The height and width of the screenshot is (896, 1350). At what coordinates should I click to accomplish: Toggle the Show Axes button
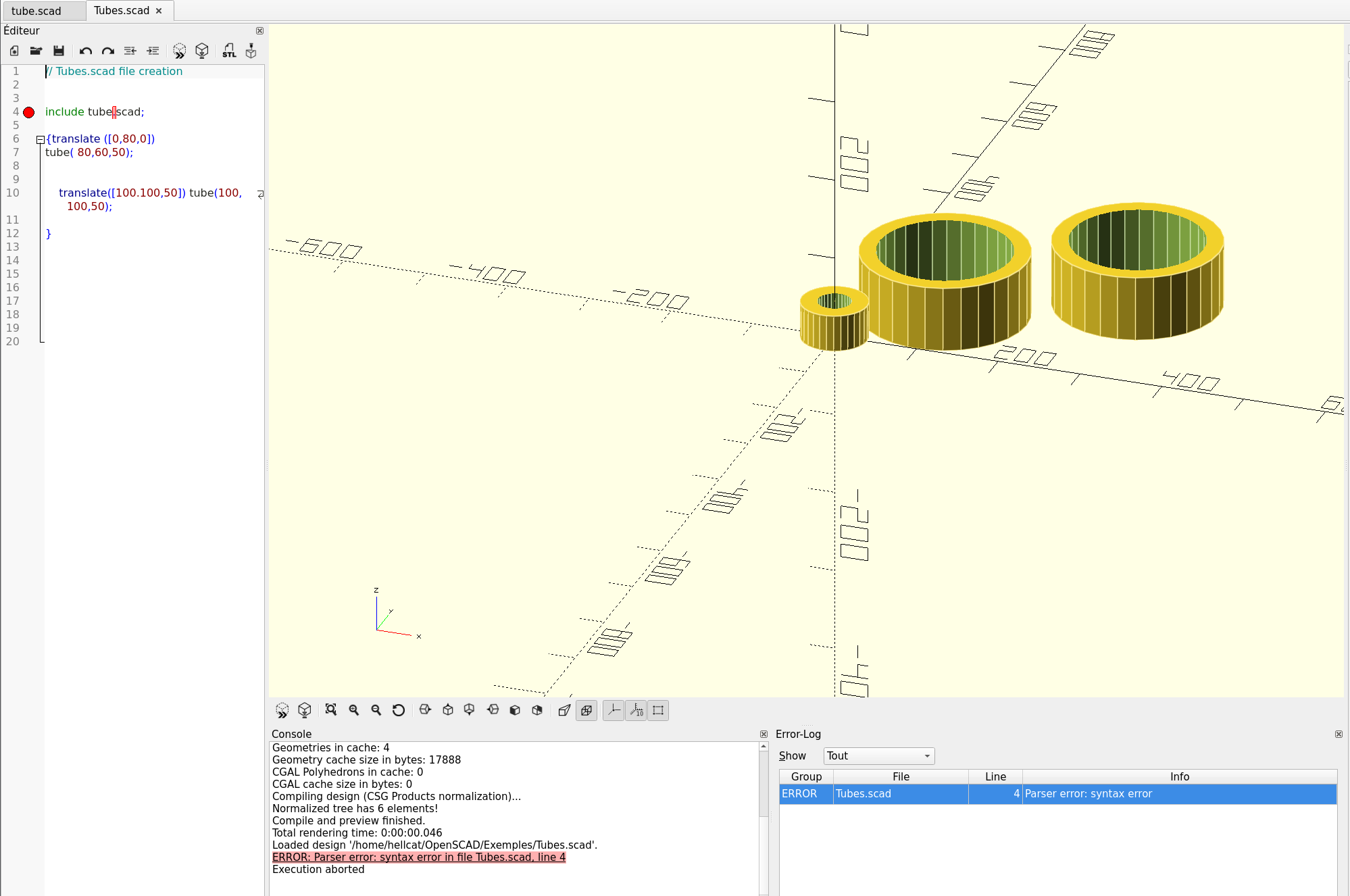[614, 710]
